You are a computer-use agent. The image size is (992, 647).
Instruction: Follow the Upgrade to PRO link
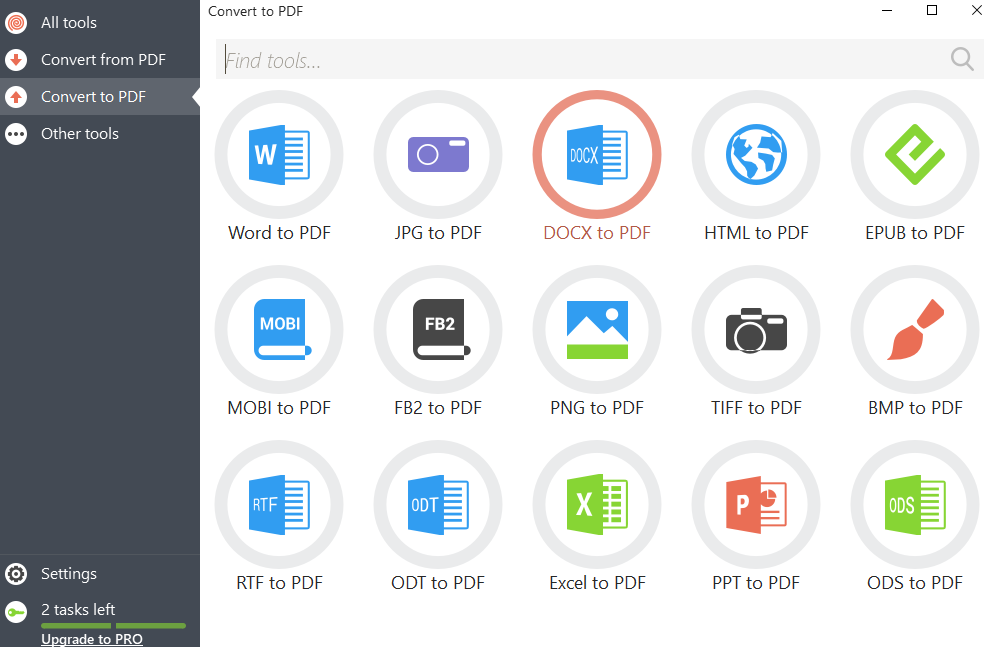92,639
